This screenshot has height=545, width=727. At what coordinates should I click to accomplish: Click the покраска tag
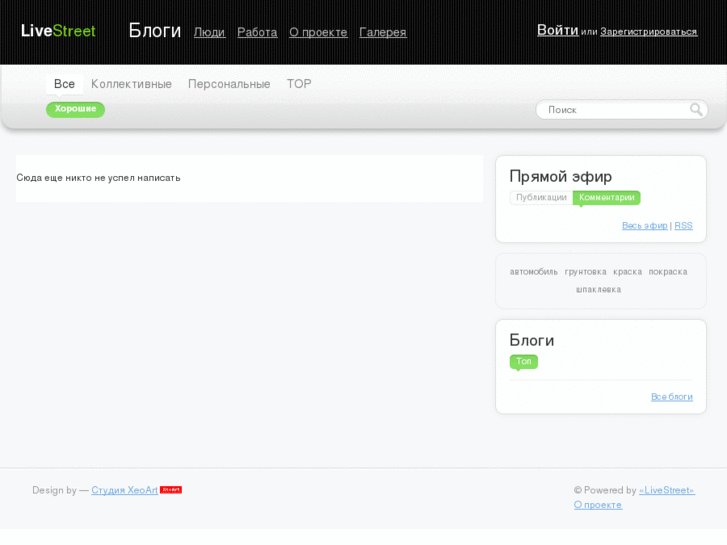point(668,272)
